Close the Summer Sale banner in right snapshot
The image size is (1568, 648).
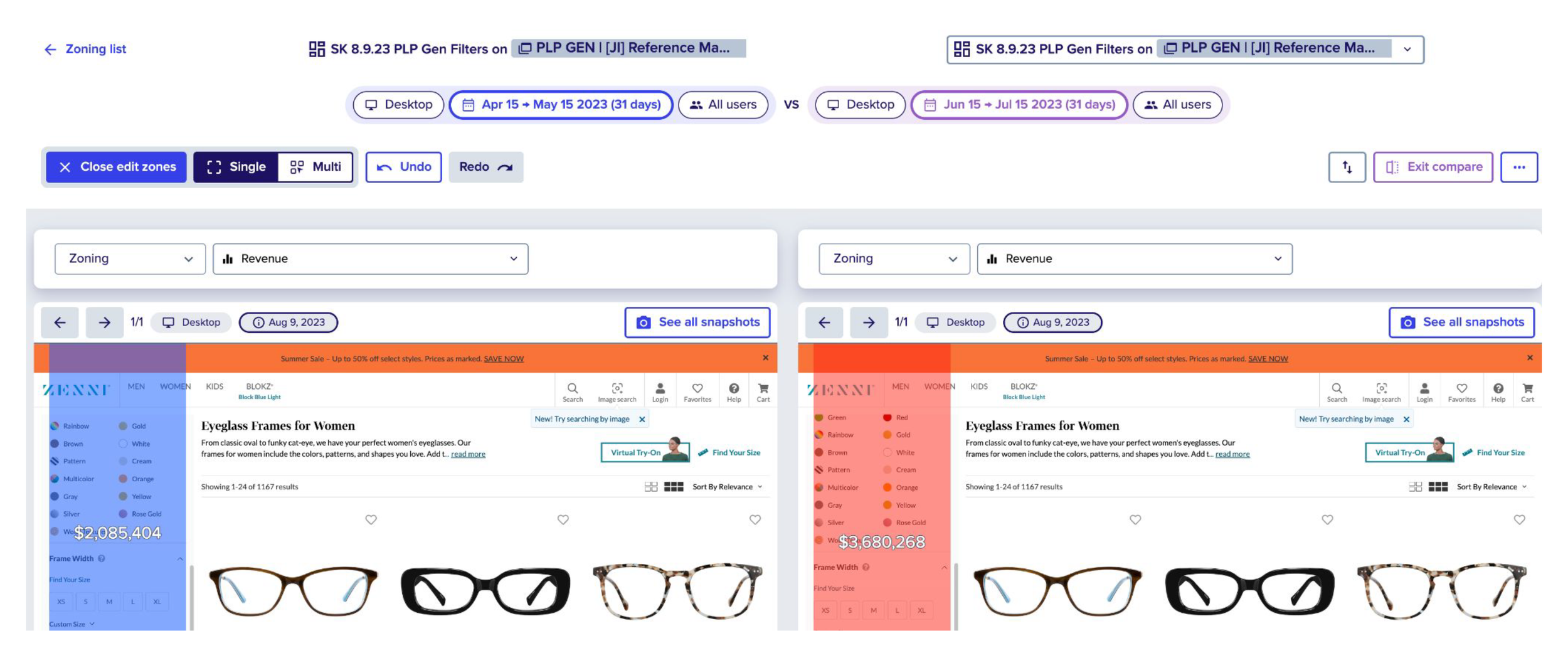1530,358
